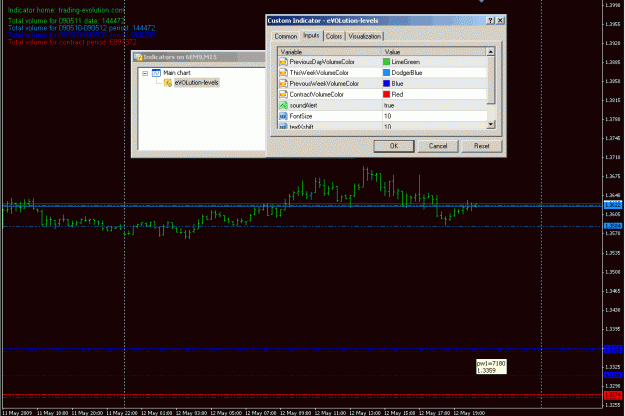The image size is (625, 416).
Task: Click the red price tag on the price axis
Action: (613, 395)
